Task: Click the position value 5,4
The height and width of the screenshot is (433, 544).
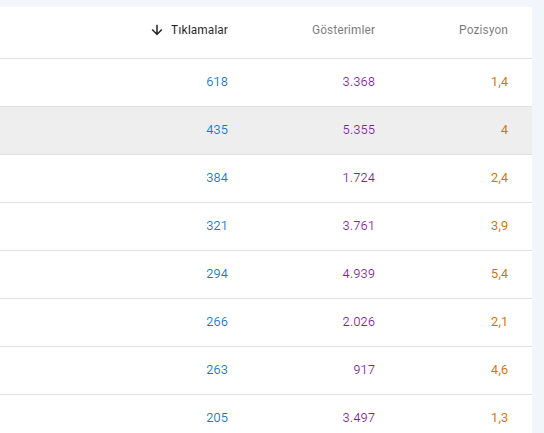Action: (x=499, y=274)
